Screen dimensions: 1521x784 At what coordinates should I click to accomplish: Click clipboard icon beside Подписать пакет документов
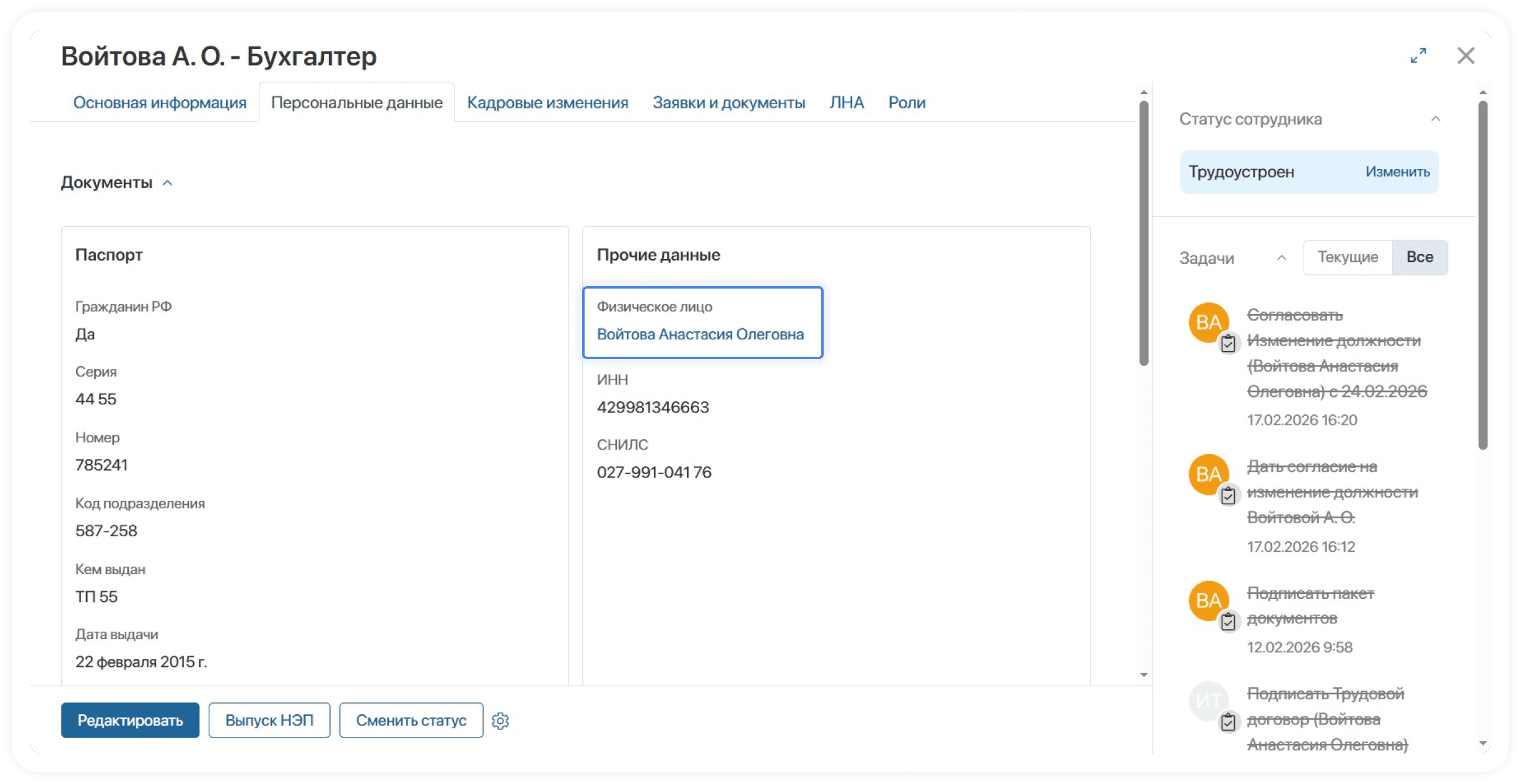pos(1228,621)
